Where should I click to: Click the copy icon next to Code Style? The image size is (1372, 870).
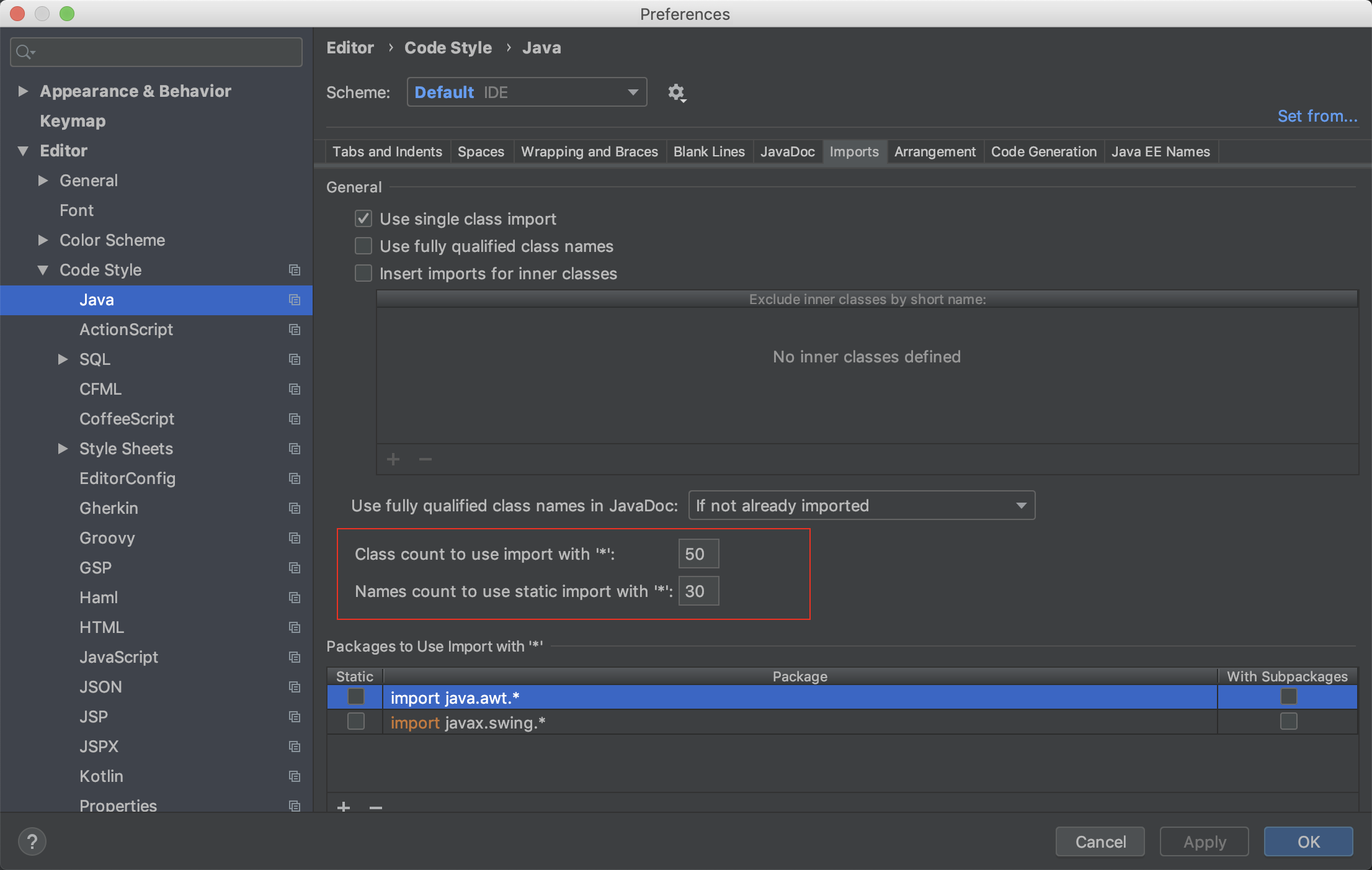point(295,270)
